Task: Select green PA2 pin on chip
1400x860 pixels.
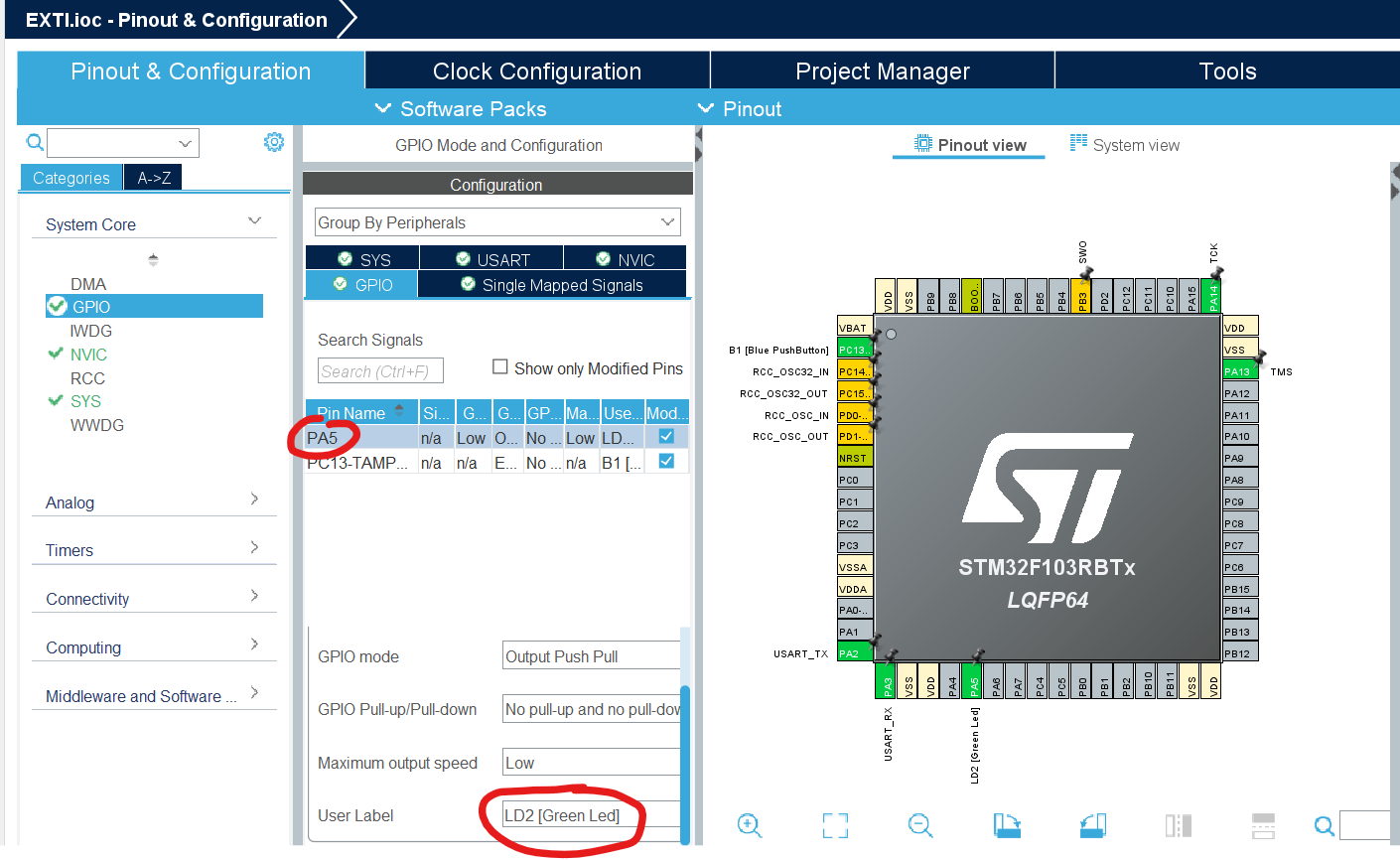Action: [855, 653]
